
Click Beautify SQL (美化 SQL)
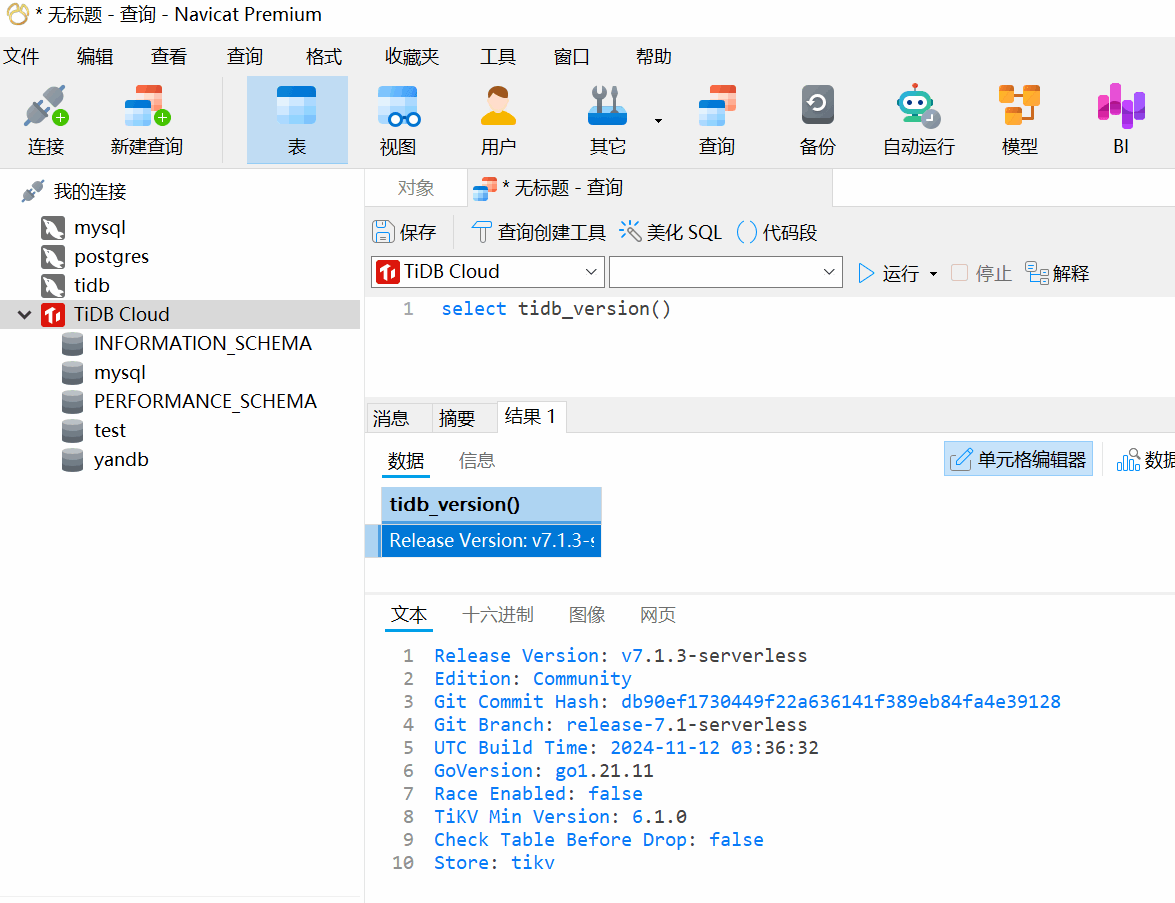click(x=671, y=232)
